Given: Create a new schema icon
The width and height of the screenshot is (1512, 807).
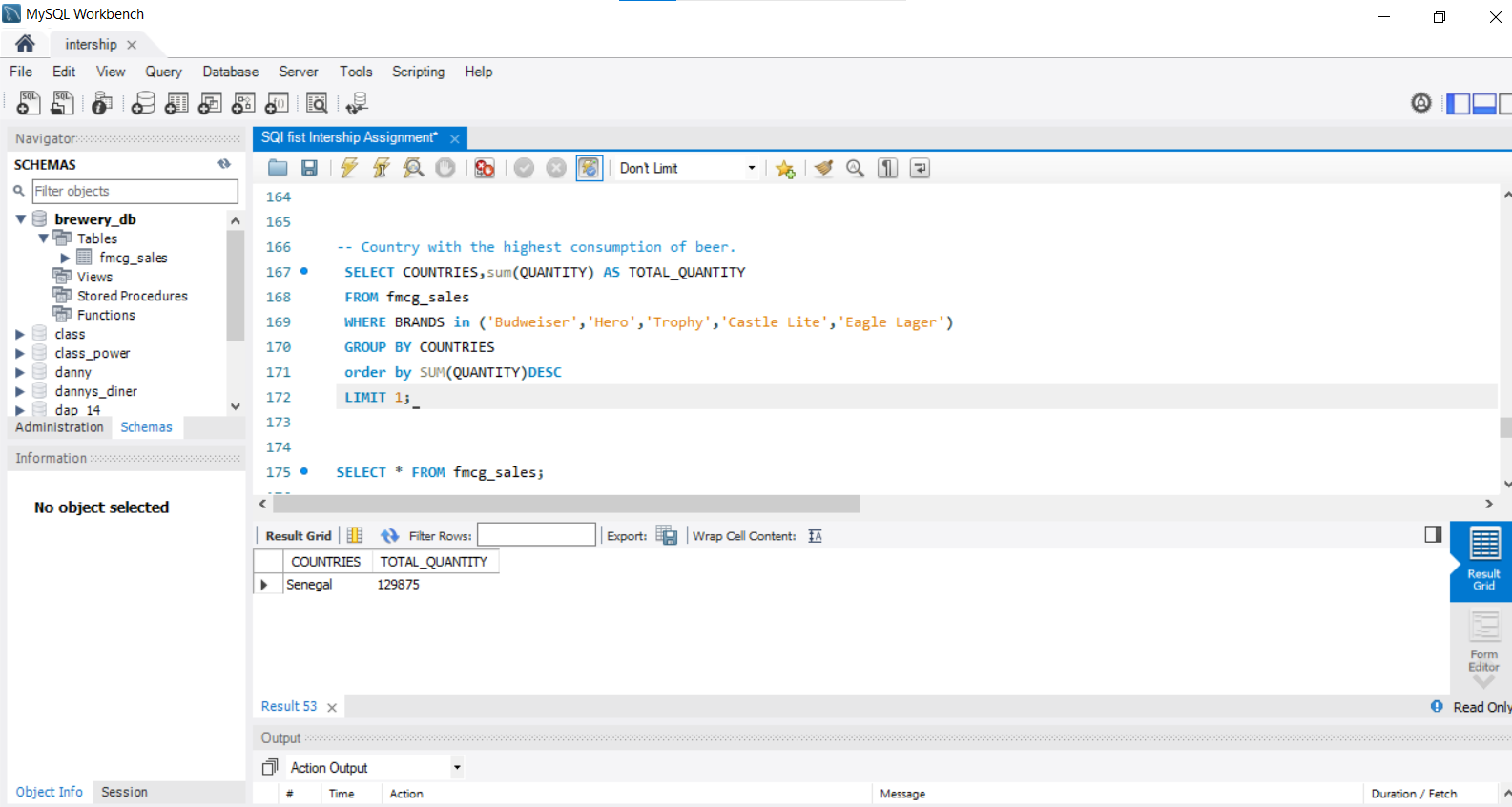Looking at the screenshot, I should tap(143, 103).
